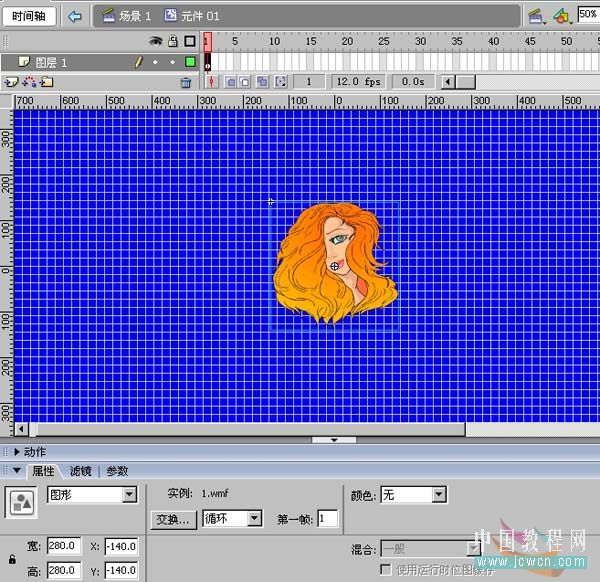Switch to the 参数 tab

[x=117, y=471]
